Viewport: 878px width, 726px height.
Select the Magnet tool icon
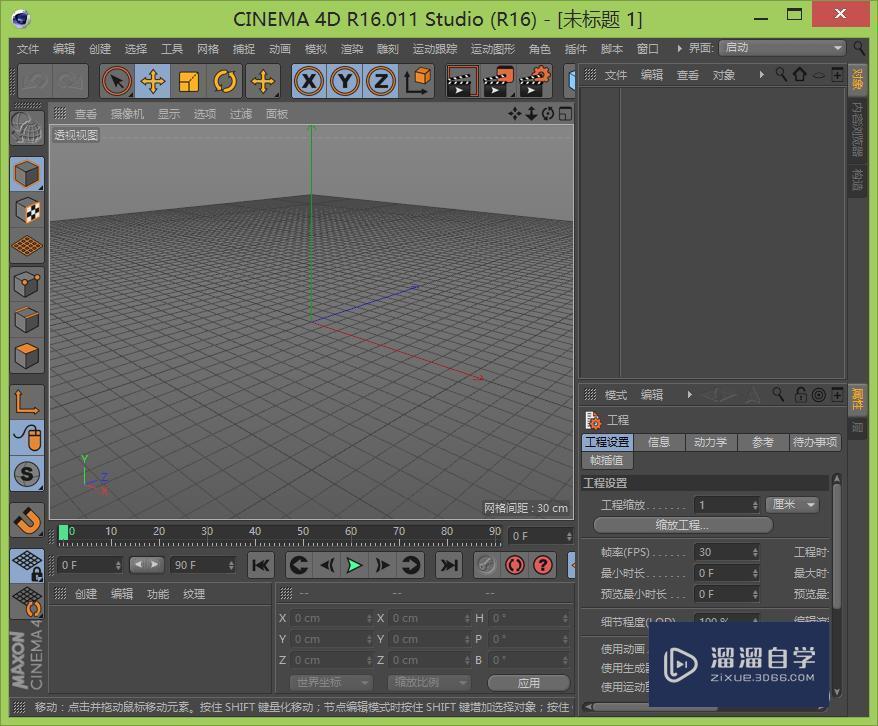click(x=26, y=520)
